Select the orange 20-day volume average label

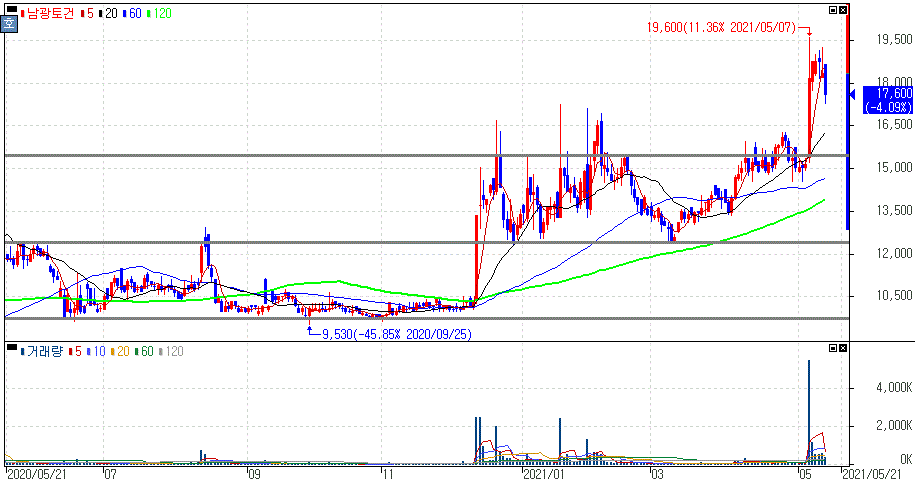click(x=120, y=351)
